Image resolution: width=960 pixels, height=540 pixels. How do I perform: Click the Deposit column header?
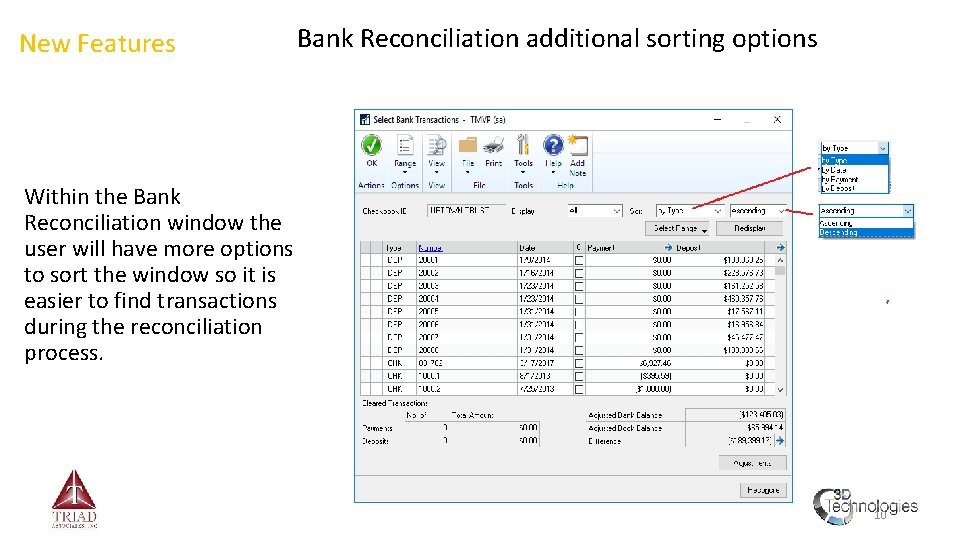click(688, 248)
